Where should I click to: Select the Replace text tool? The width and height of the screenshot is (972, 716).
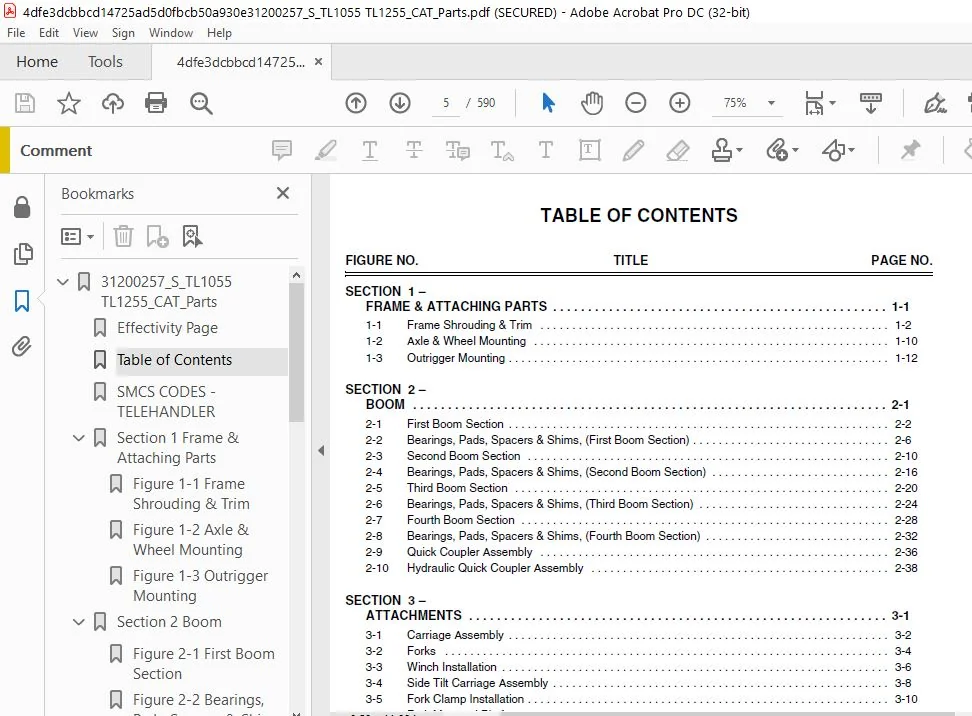[x=457, y=150]
